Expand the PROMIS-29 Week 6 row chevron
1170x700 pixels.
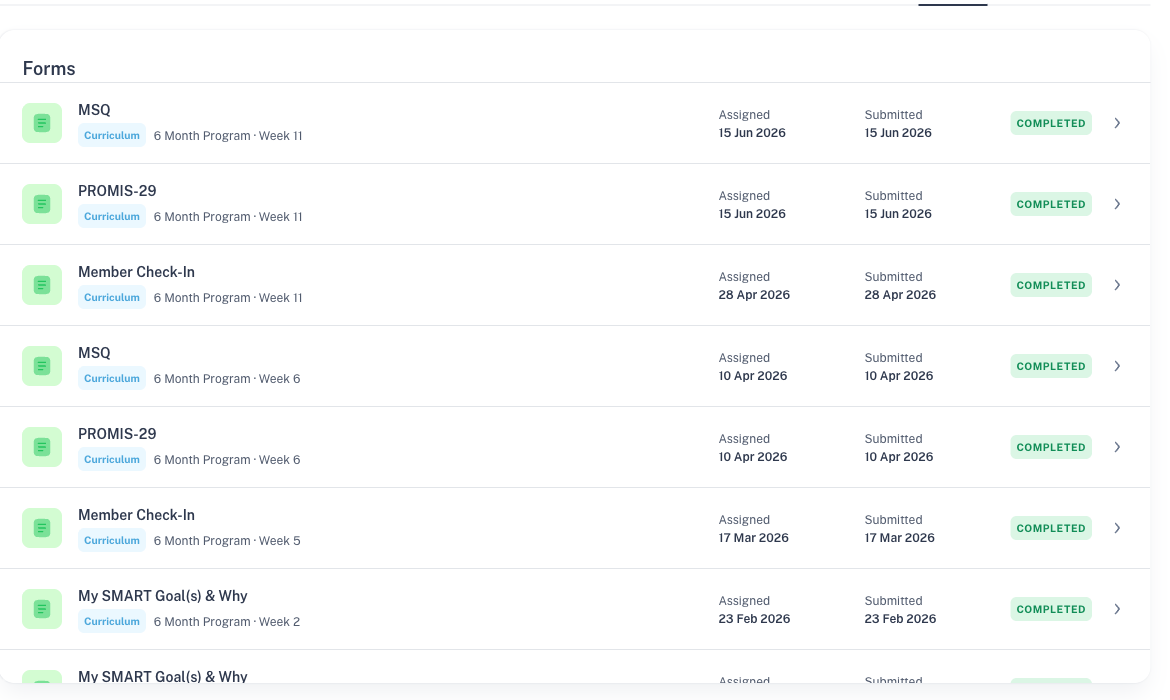click(1117, 447)
